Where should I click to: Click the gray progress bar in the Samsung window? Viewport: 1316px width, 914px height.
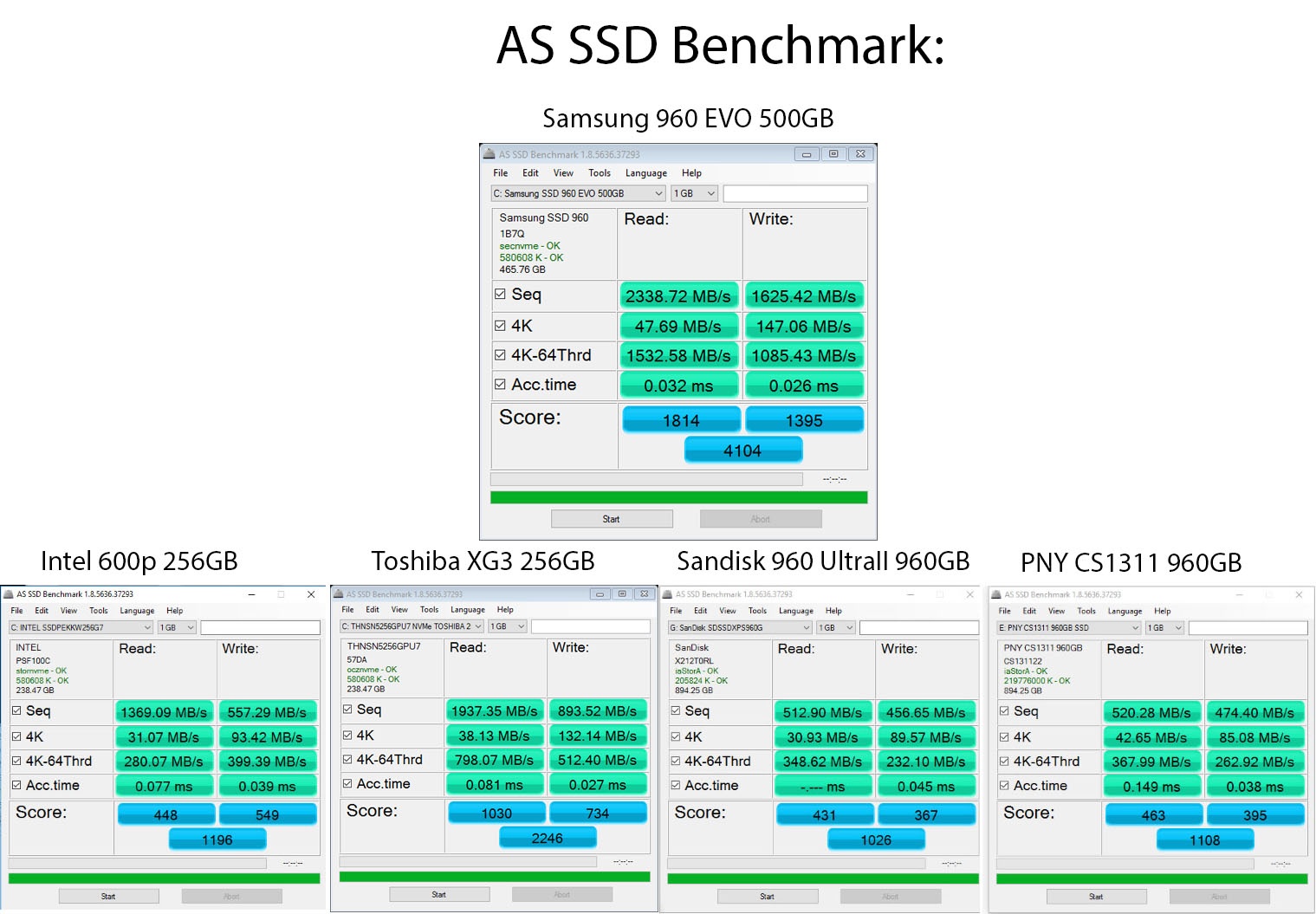[646, 479]
